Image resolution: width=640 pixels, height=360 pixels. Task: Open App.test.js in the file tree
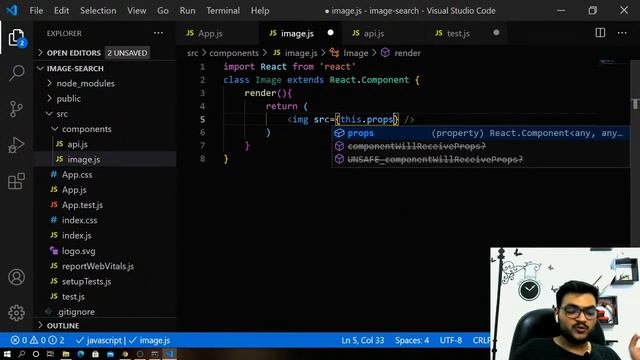point(105,205)
